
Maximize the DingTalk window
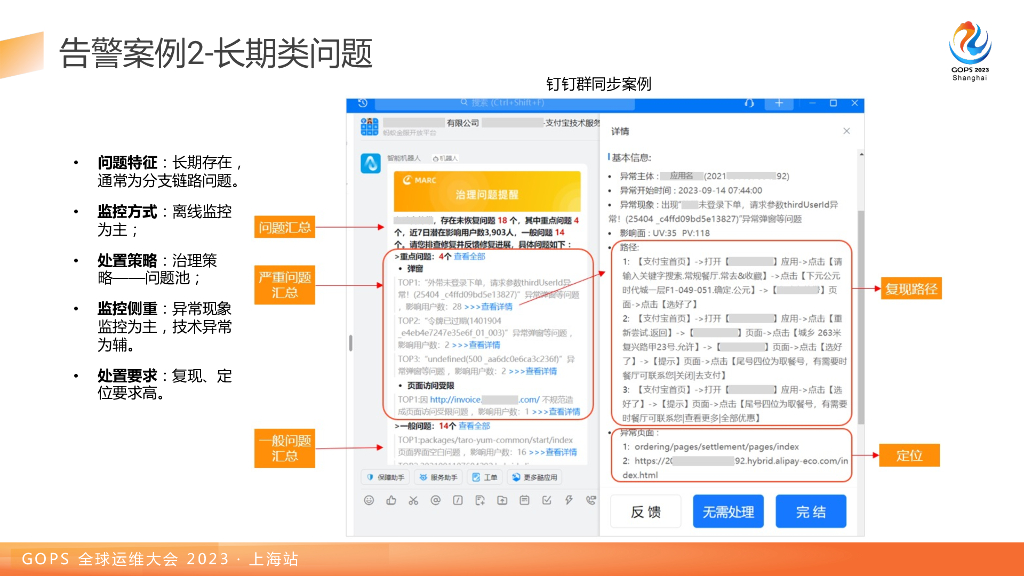(x=833, y=103)
